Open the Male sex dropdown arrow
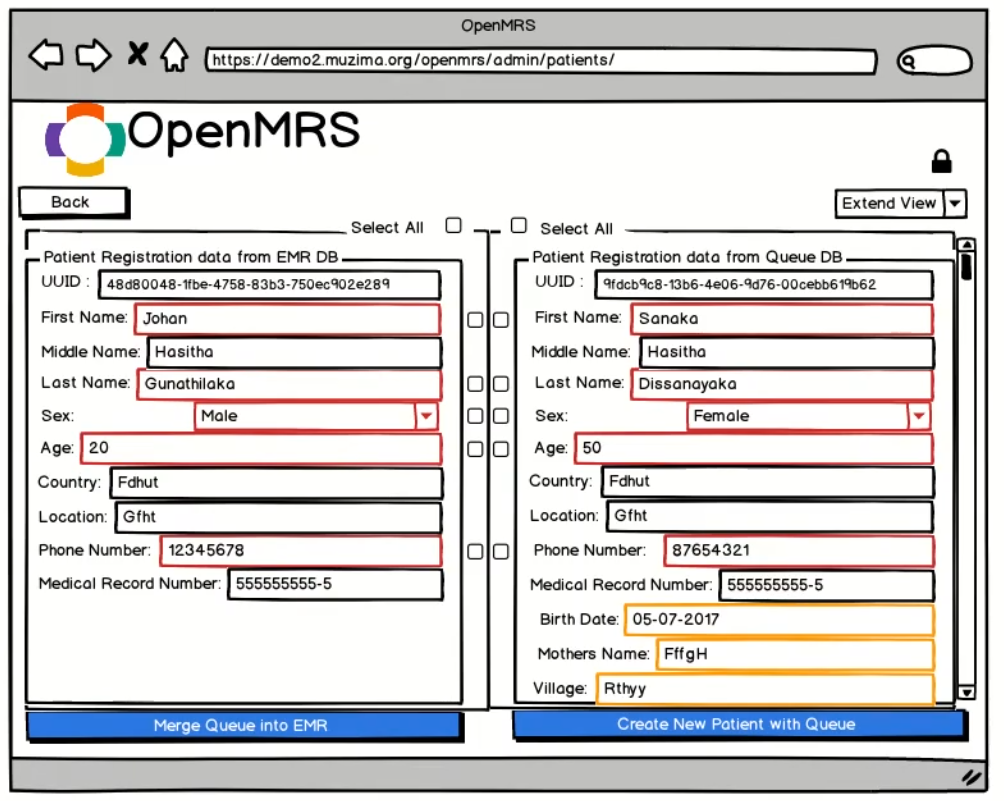This screenshot has height=801, width=1004. [426, 416]
